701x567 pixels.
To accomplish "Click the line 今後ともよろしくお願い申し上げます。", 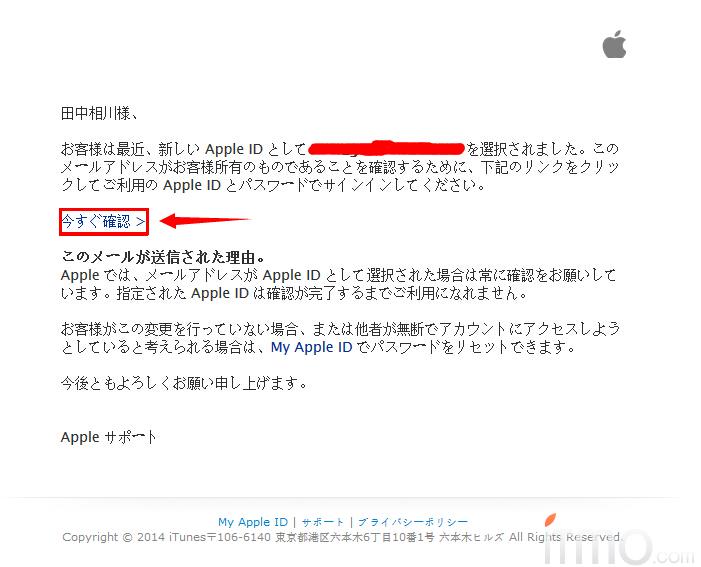I will [x=184, y=383].
